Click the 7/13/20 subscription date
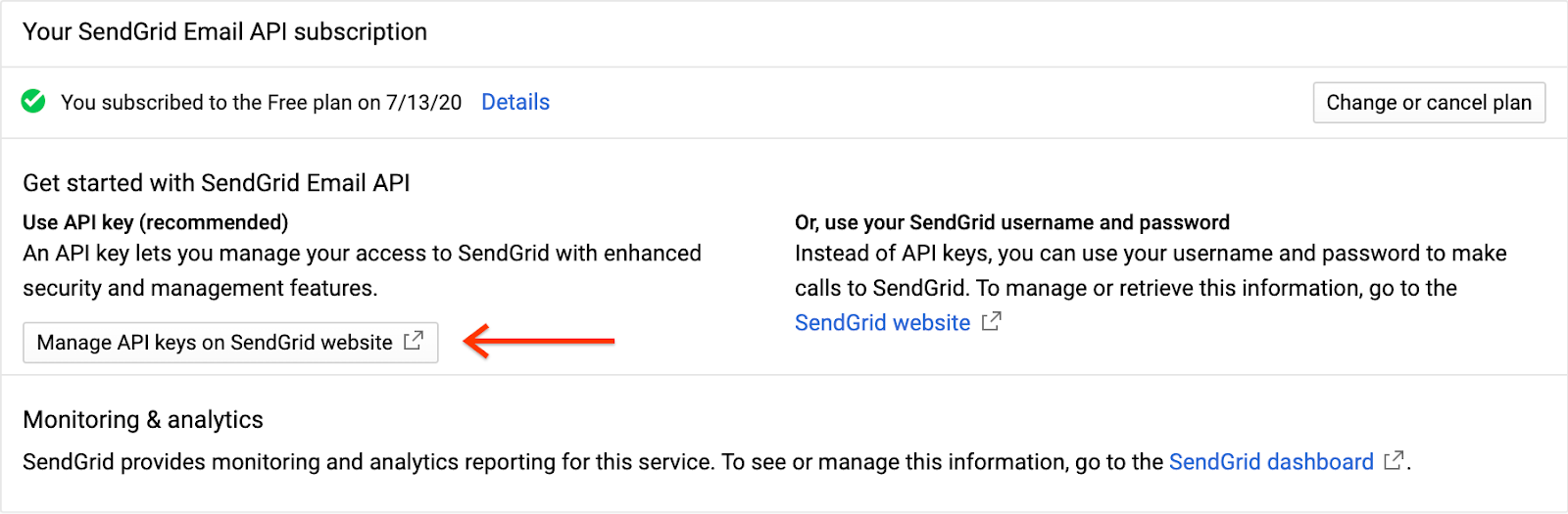1568x514 pixels. click(x=423, y=103)
